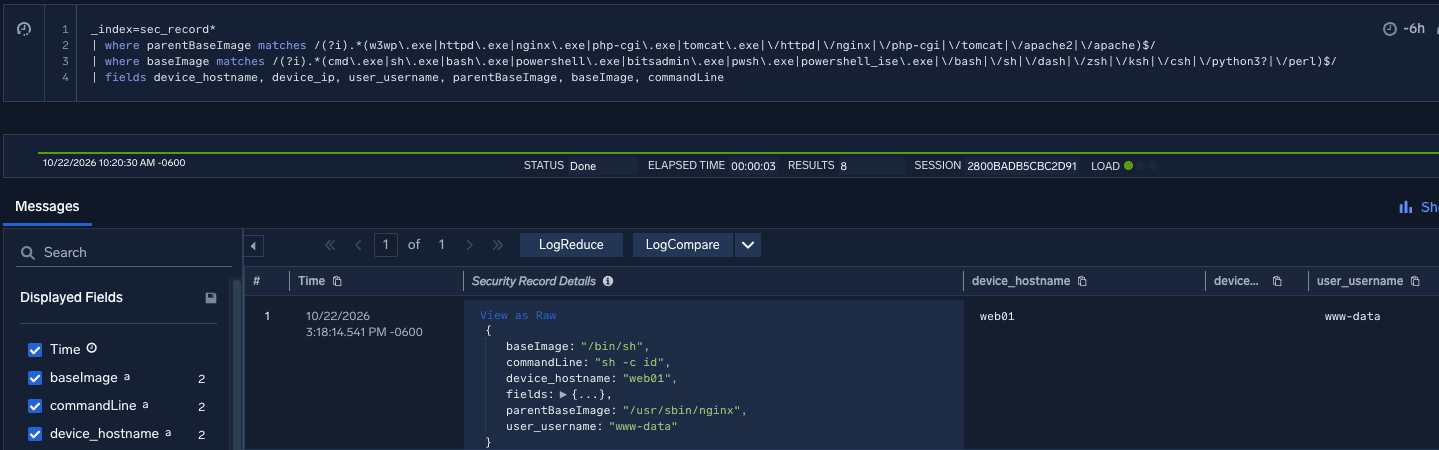Image resolution: width=1439 pixels, height=450 pixels.
Task: Select the www-data username cell
Action: point(1352,317)
